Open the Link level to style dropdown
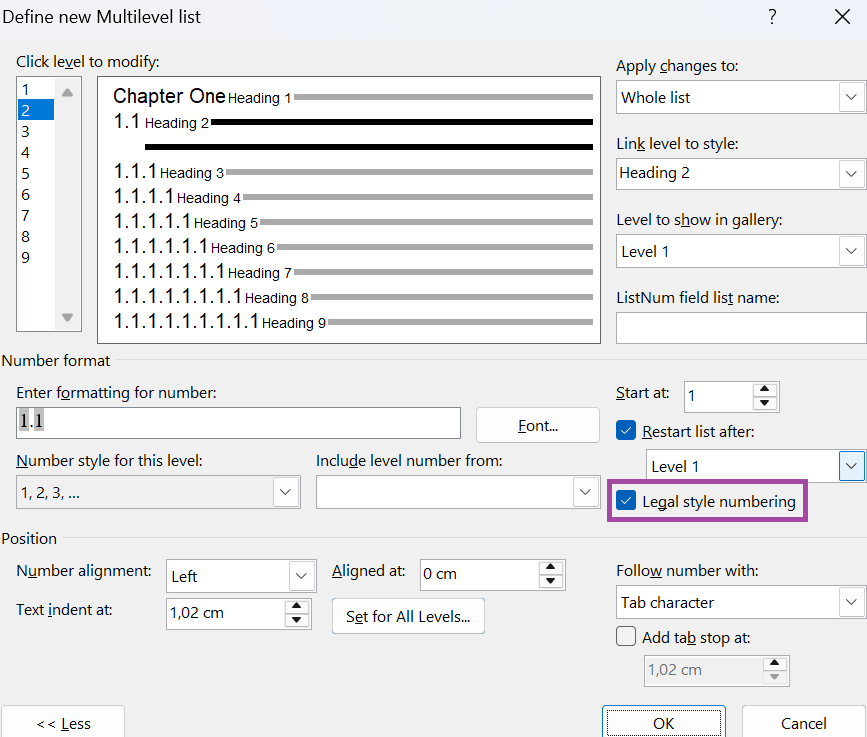The image size is (867, 737). 851,174
